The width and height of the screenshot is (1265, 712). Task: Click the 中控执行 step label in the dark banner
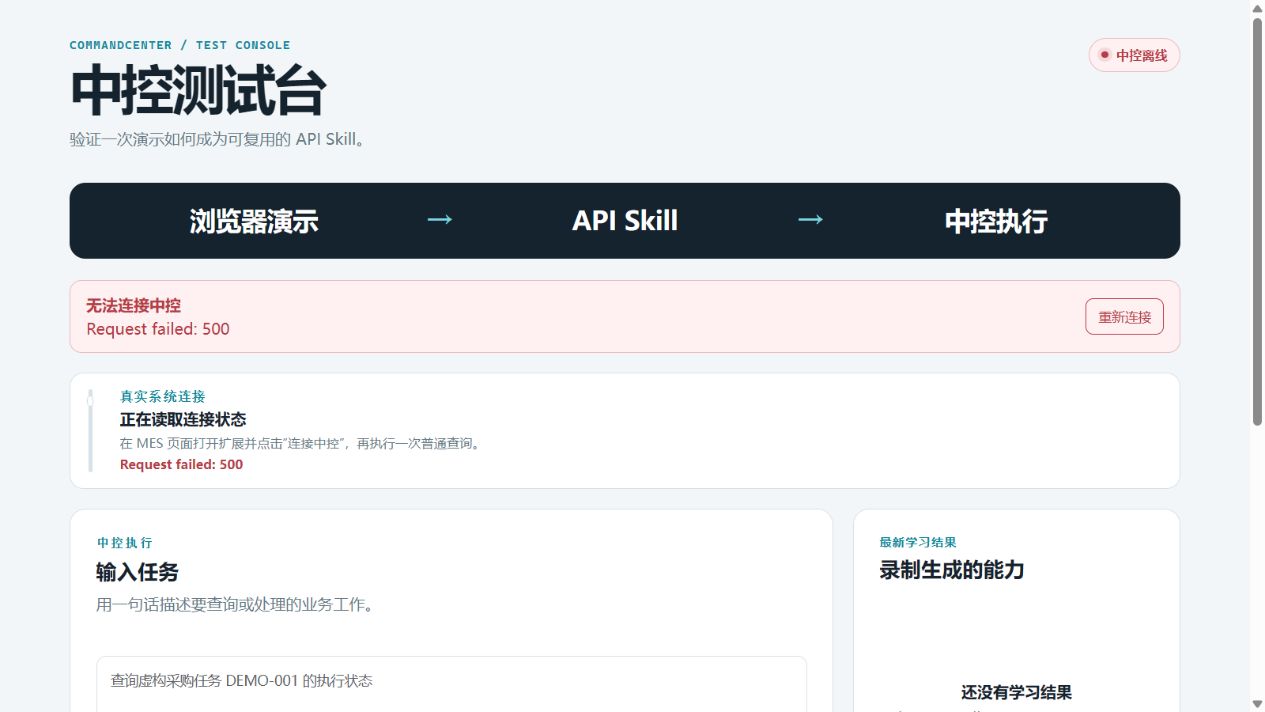tap(996, 221)
